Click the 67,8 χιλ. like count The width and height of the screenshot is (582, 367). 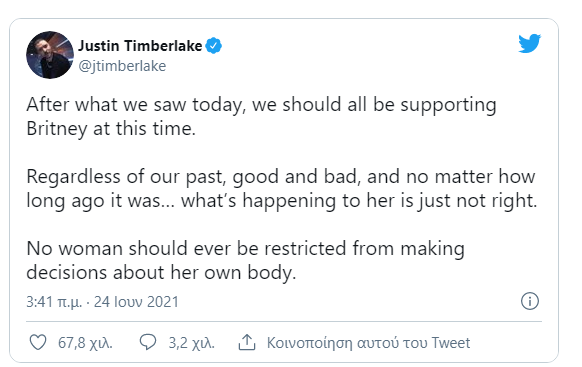85,343
